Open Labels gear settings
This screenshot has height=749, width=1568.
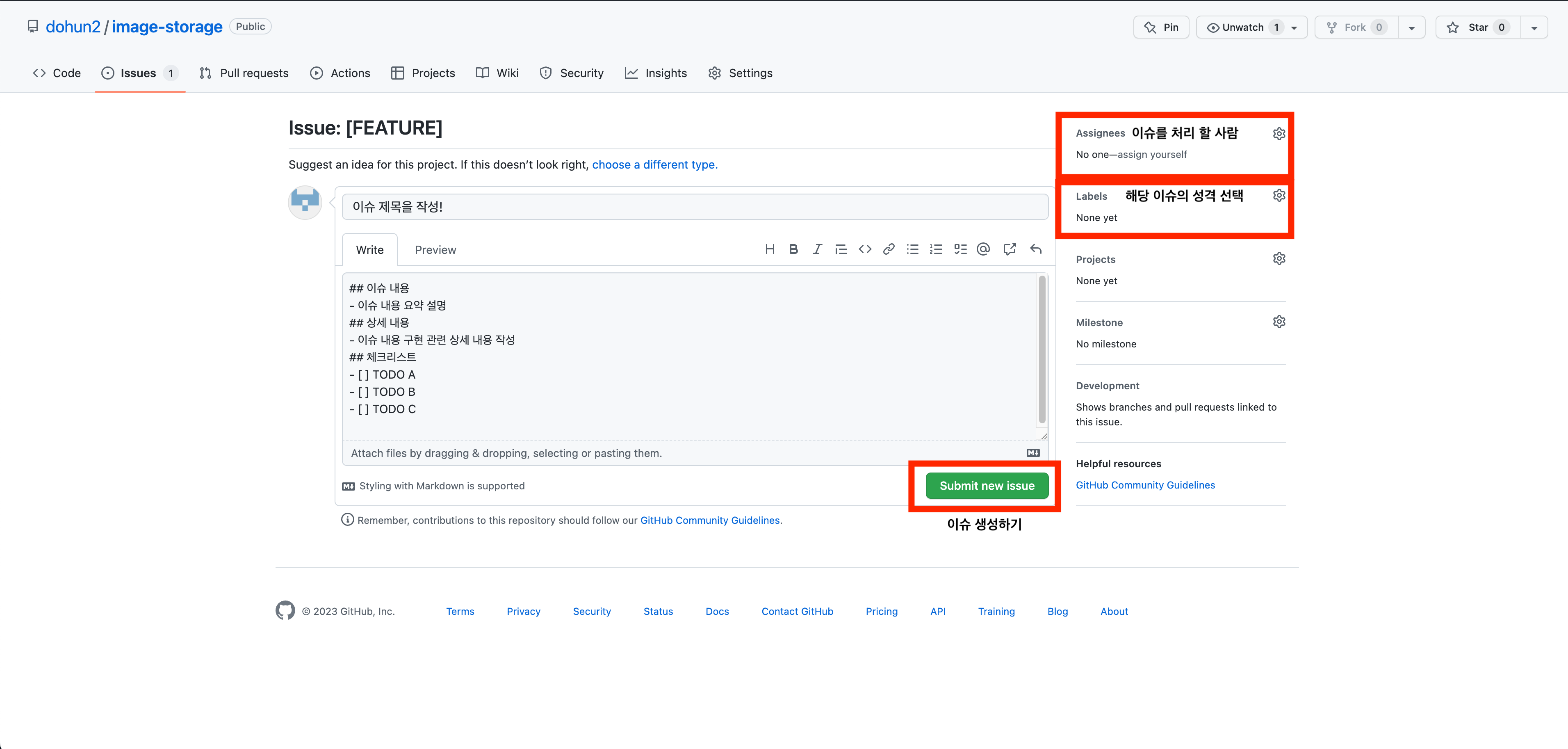tap(1279, 196)
